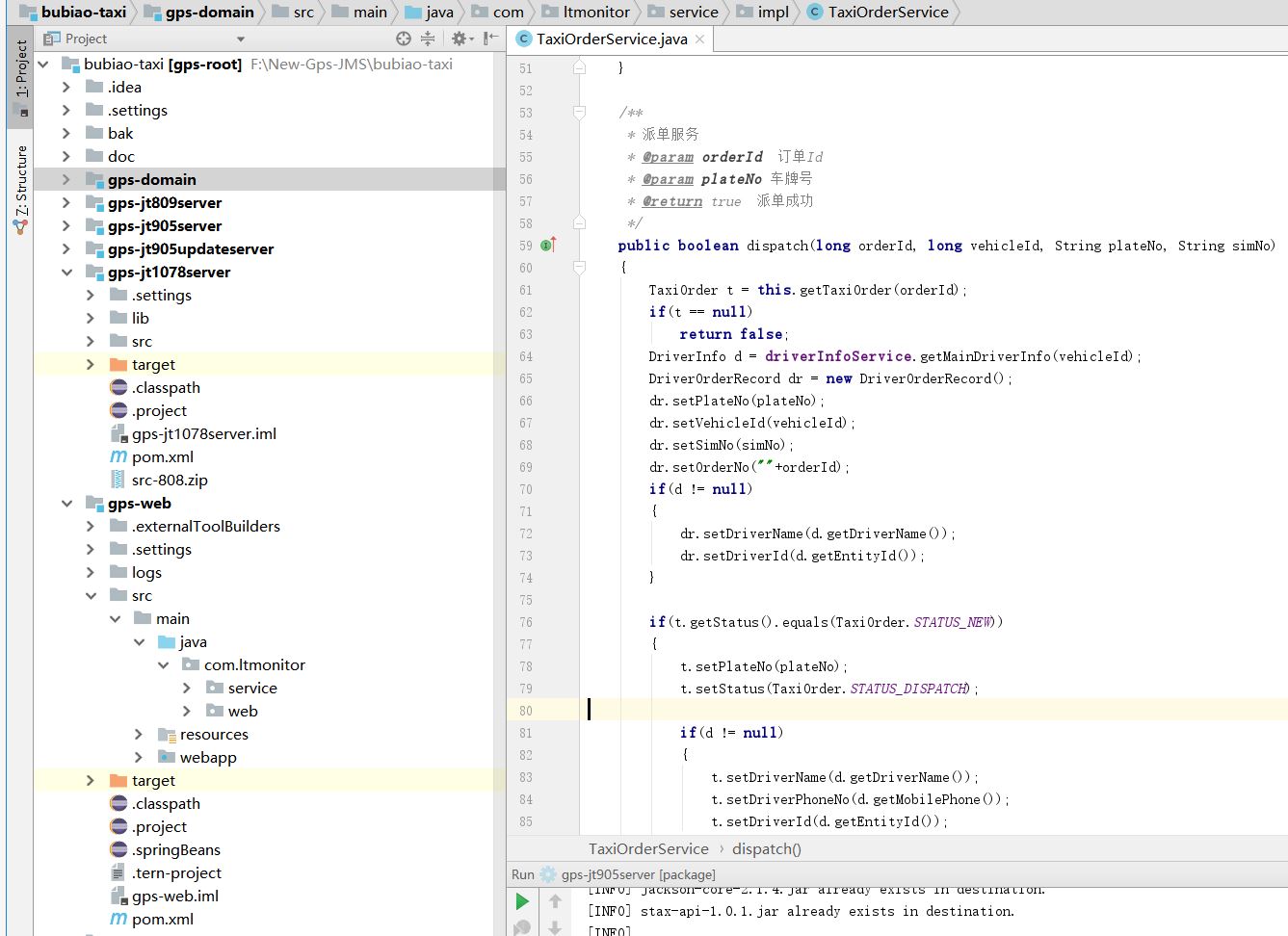Click TaxiOrderService in editor bottom breadcrumb

click(x=648, y=848)
